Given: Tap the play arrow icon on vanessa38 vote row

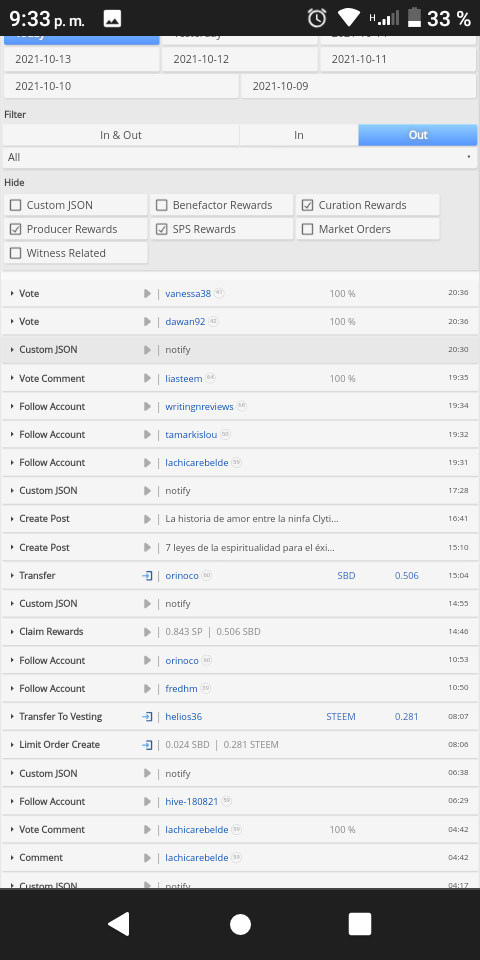Looking at the screenshot, I should coord(147,294).
